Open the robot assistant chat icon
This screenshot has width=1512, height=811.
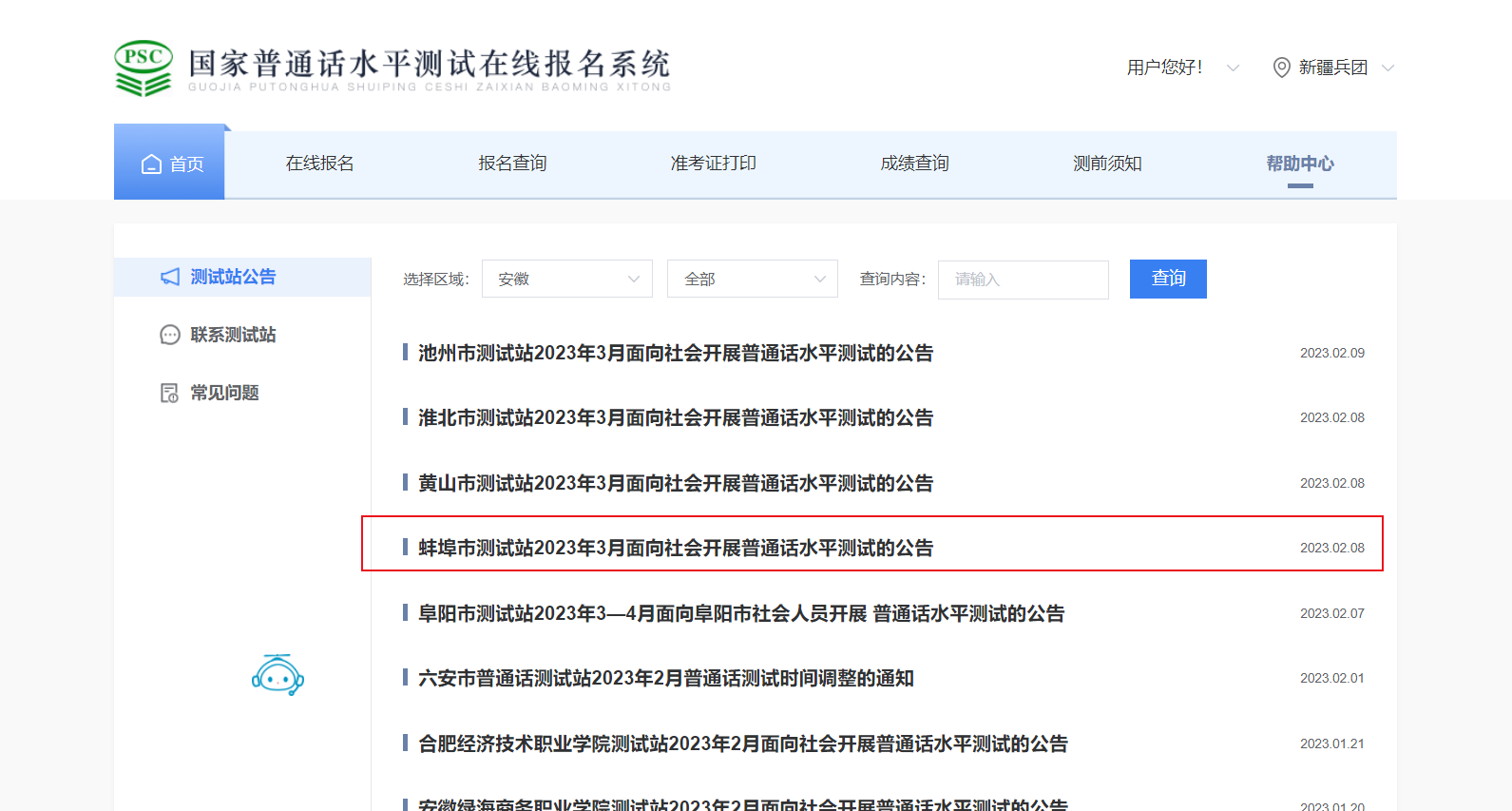(278, 675)
